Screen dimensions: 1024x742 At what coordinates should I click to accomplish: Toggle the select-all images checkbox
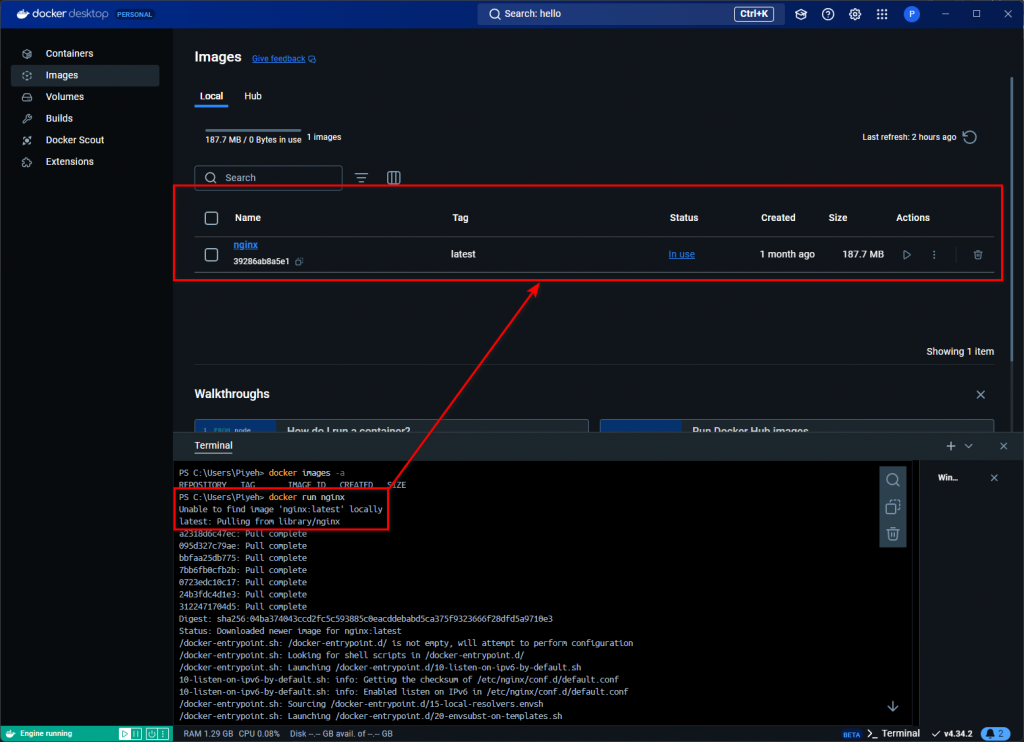tap(211, 218)
